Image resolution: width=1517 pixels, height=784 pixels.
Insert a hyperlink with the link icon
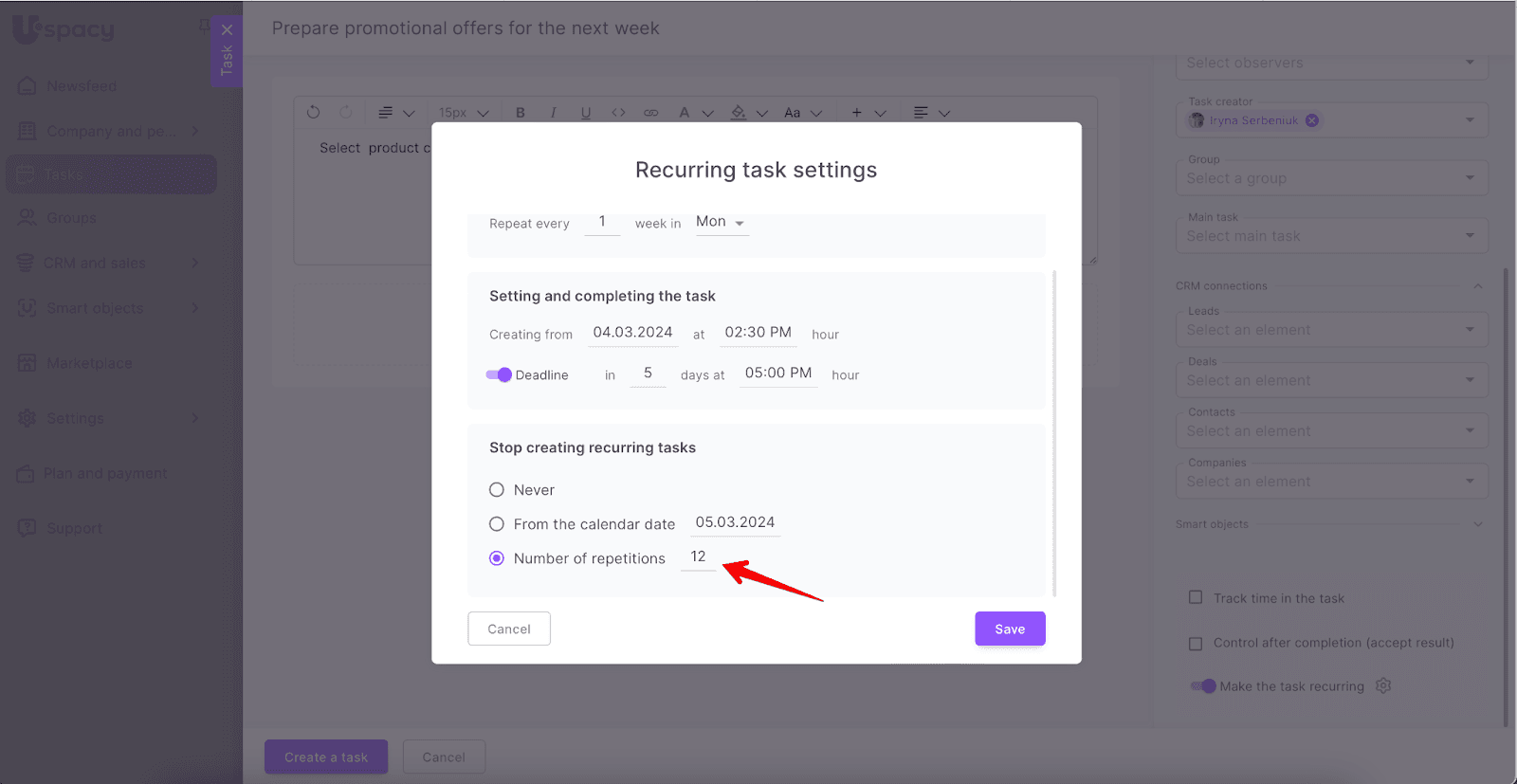(x=650, y=113)
